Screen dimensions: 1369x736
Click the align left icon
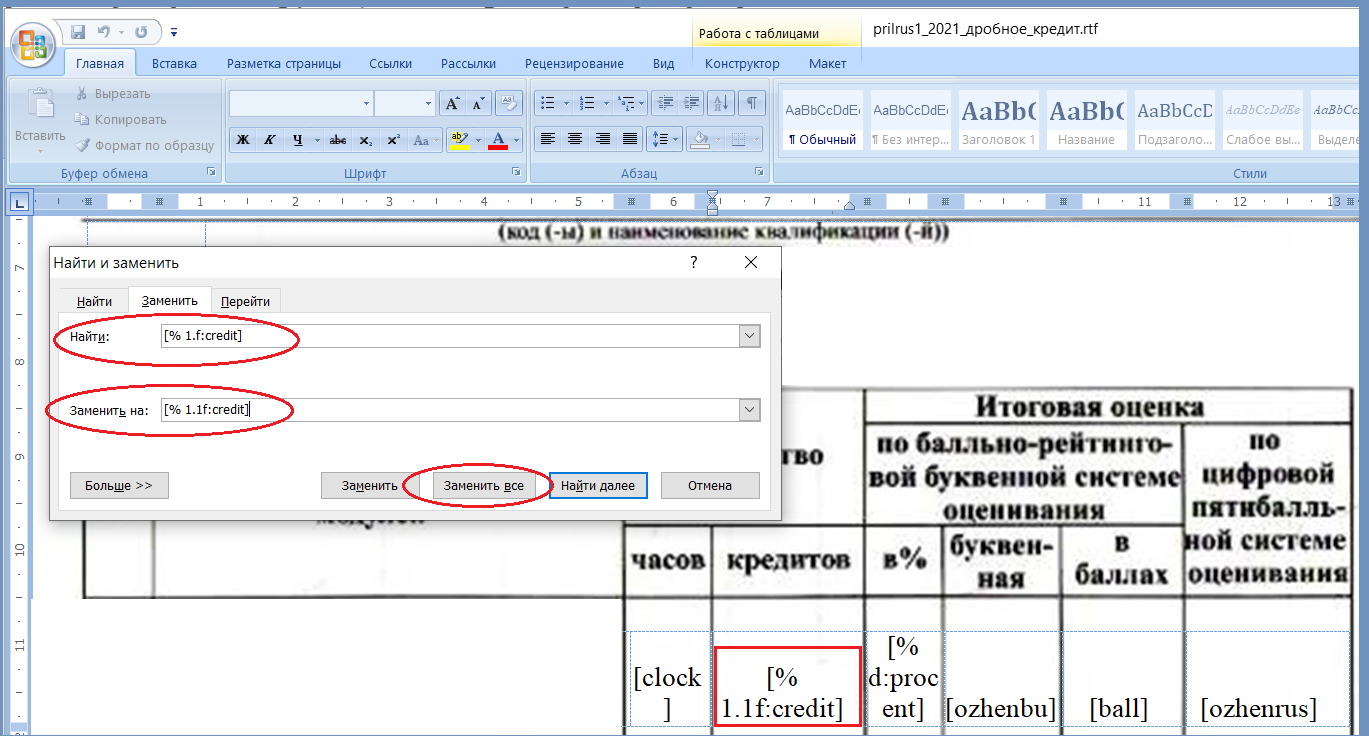click(x=548, y=139)
